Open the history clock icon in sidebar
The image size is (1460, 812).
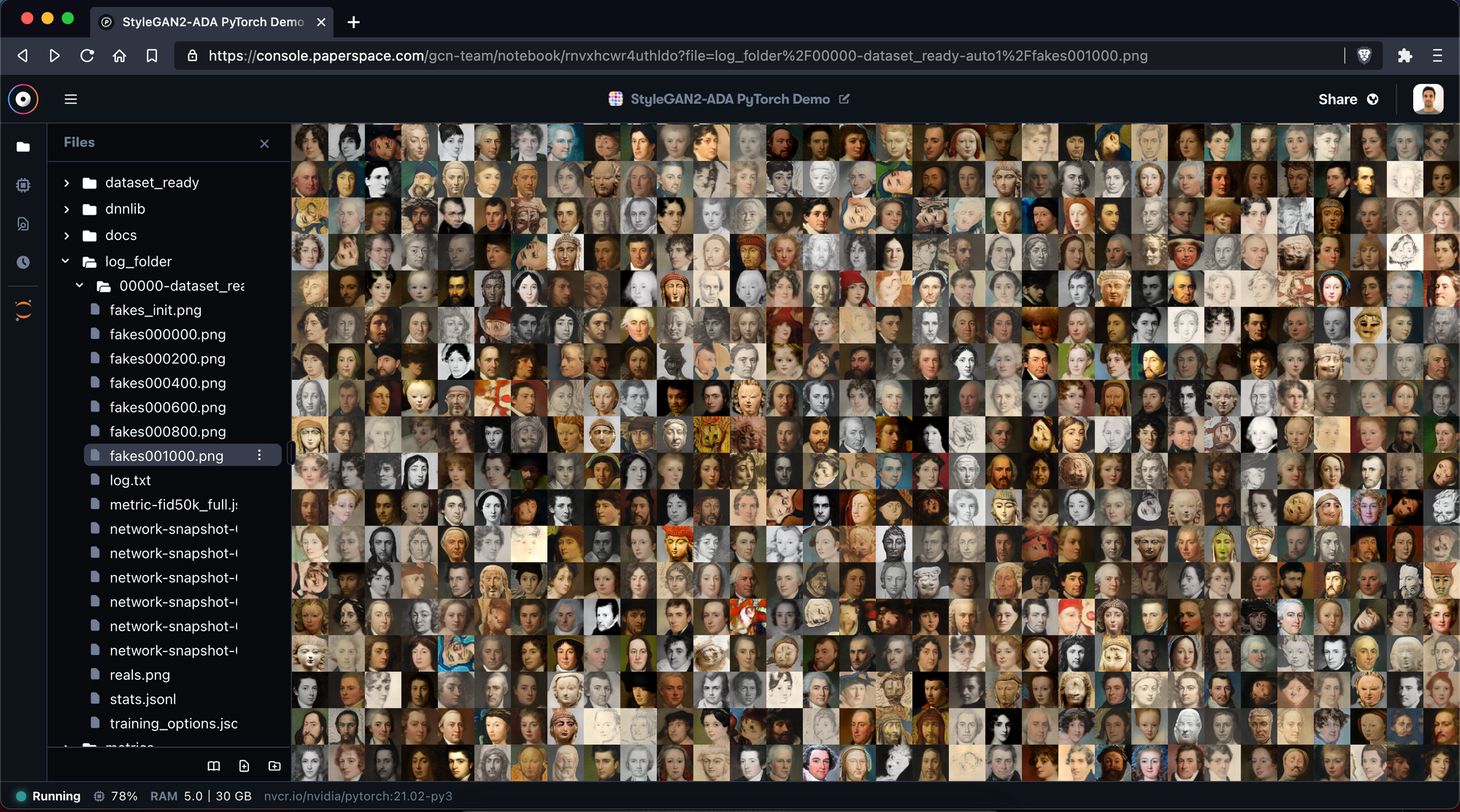(x=23, y=262)
